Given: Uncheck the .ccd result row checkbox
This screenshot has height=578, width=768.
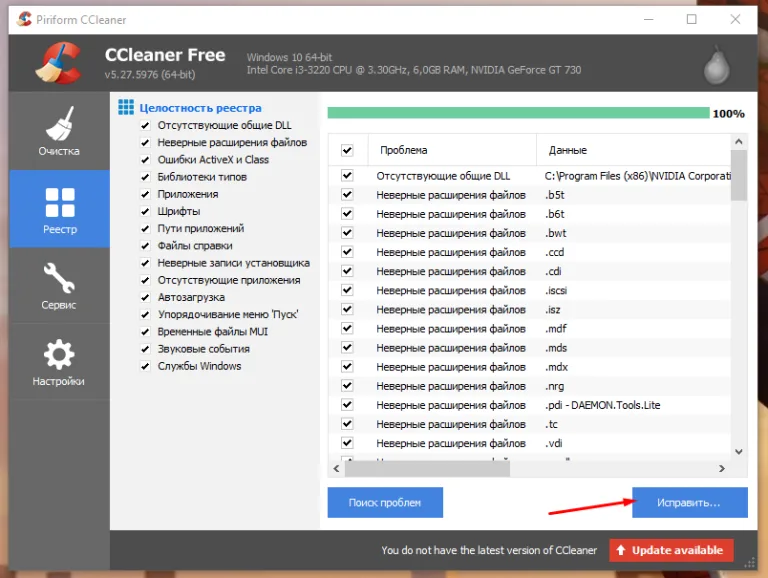Looking at the screenshot, I should pyautogui.click(x=347, y=252).
